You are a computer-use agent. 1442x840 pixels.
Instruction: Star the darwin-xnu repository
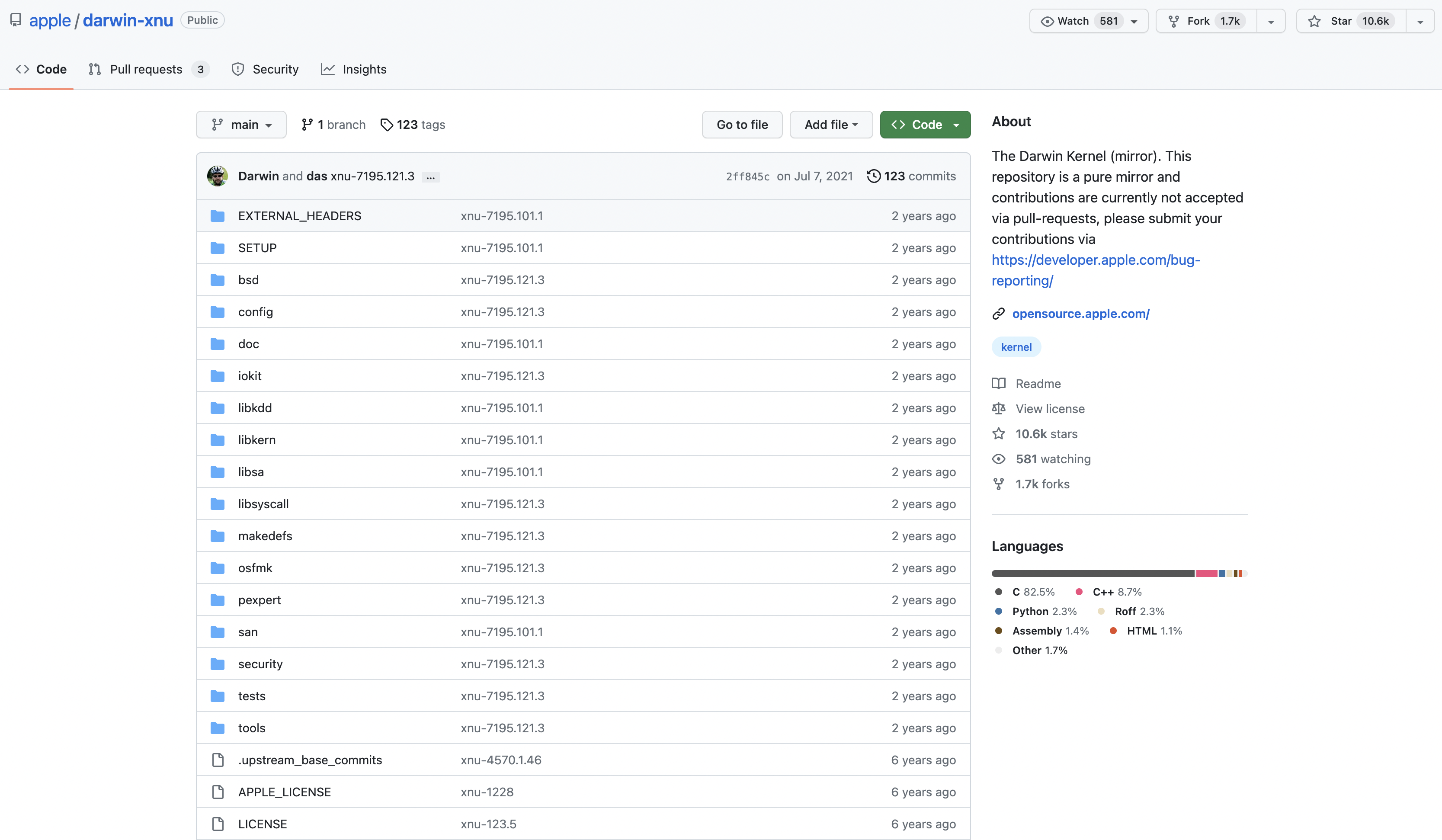[1351, 21]
